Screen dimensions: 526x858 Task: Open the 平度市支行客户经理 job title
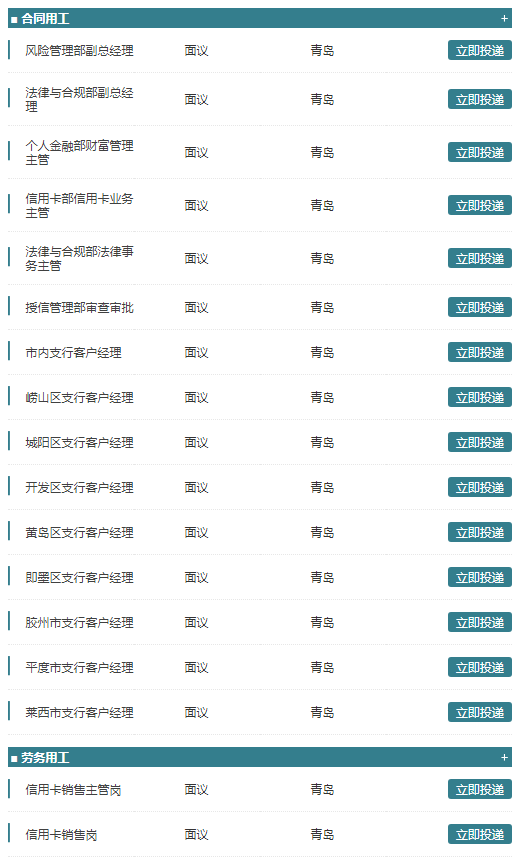point(79,668)
